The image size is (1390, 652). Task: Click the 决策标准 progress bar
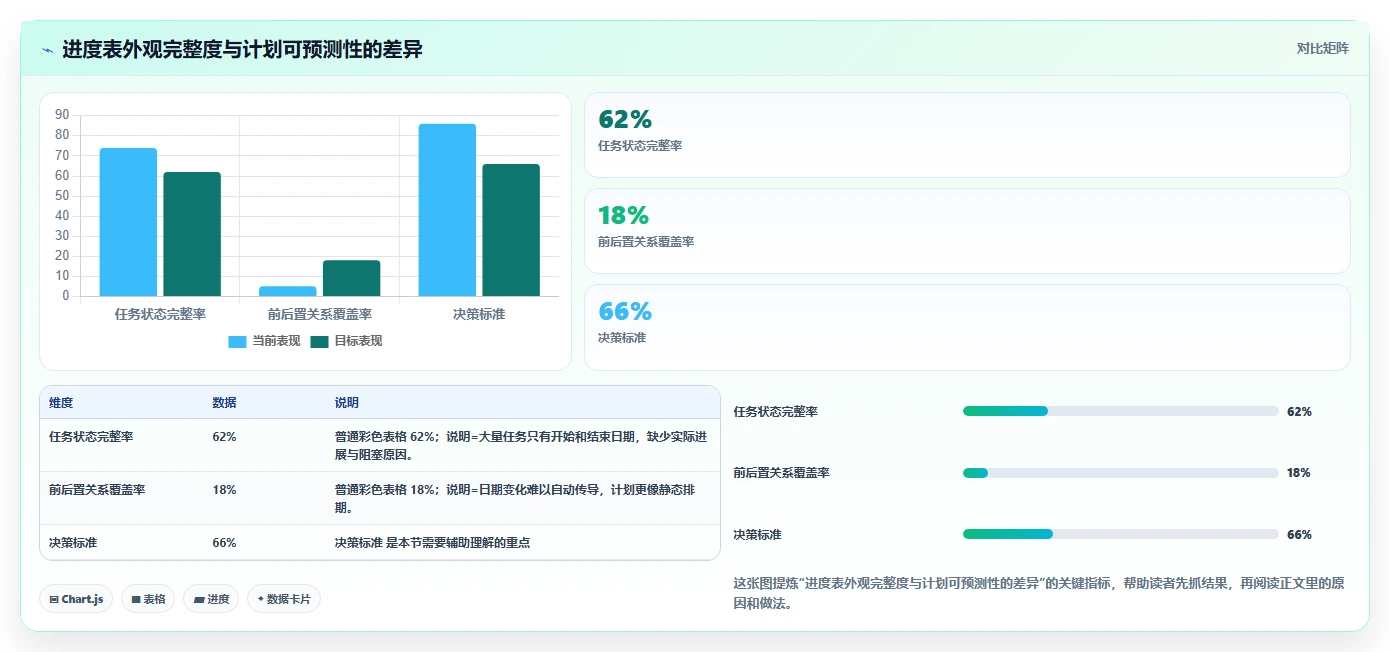[x=1120, y=534]
